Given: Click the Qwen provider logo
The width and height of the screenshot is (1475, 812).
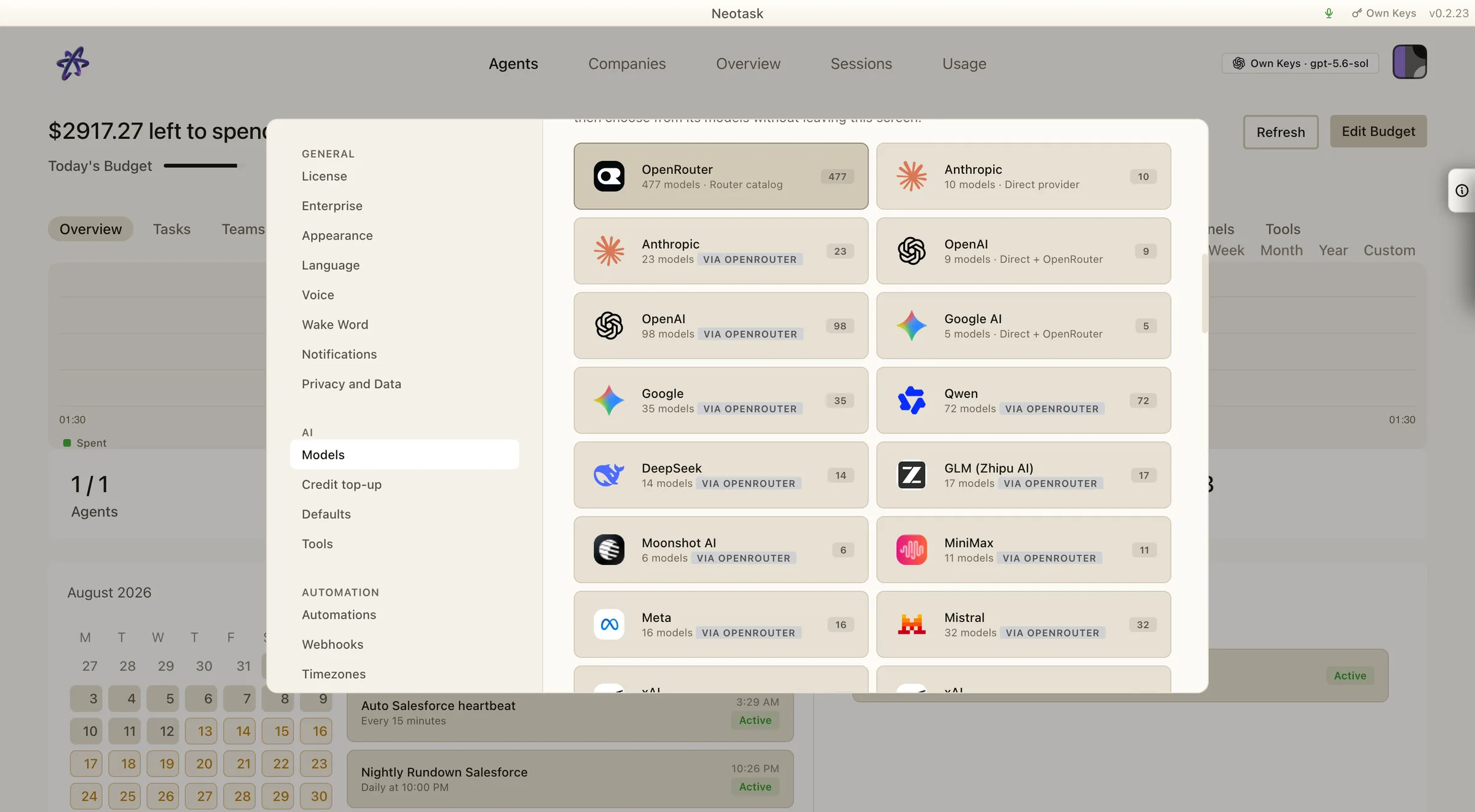Looking at the screenshot, I should click(911, 400).
